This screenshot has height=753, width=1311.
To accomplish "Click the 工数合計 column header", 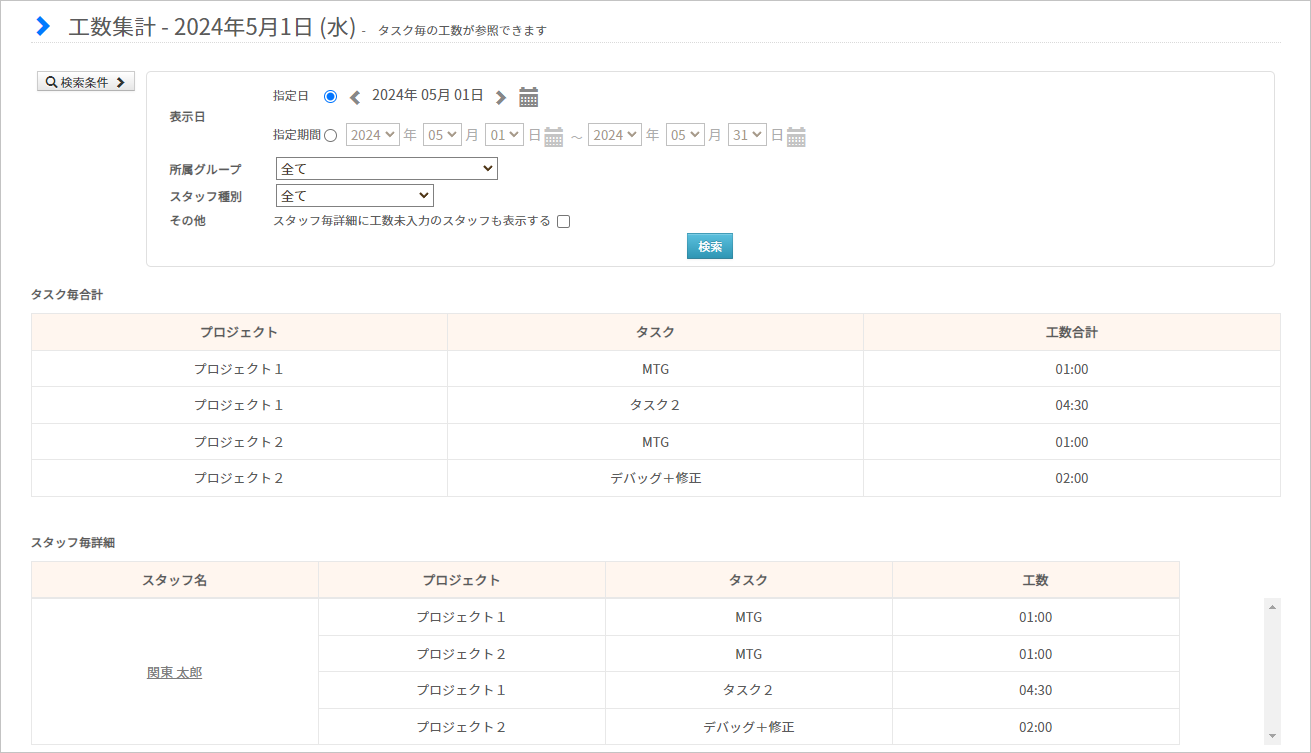I will pyautogui.click(x=1071, y=332).
